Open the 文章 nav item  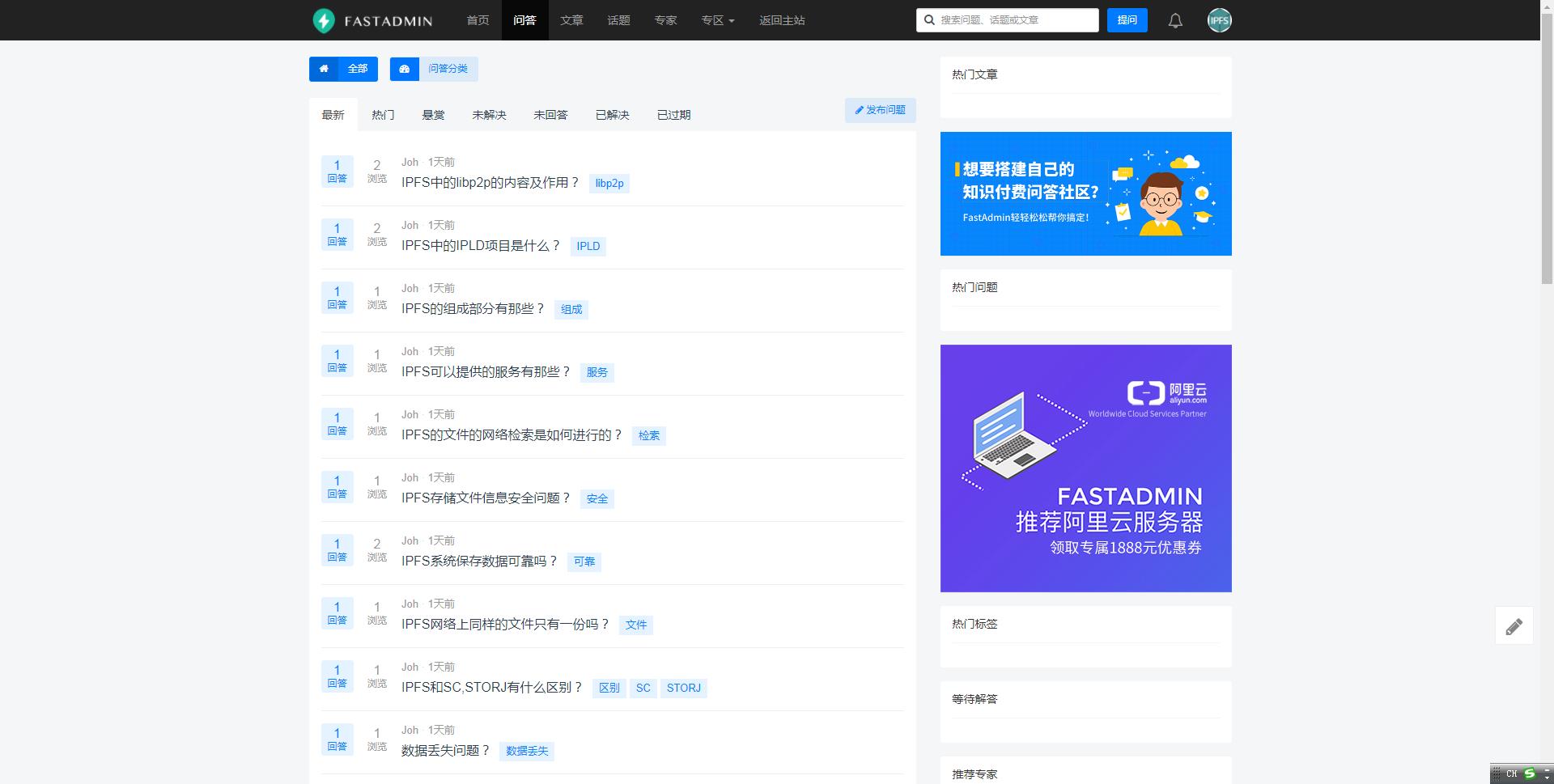tap(571, 20)
